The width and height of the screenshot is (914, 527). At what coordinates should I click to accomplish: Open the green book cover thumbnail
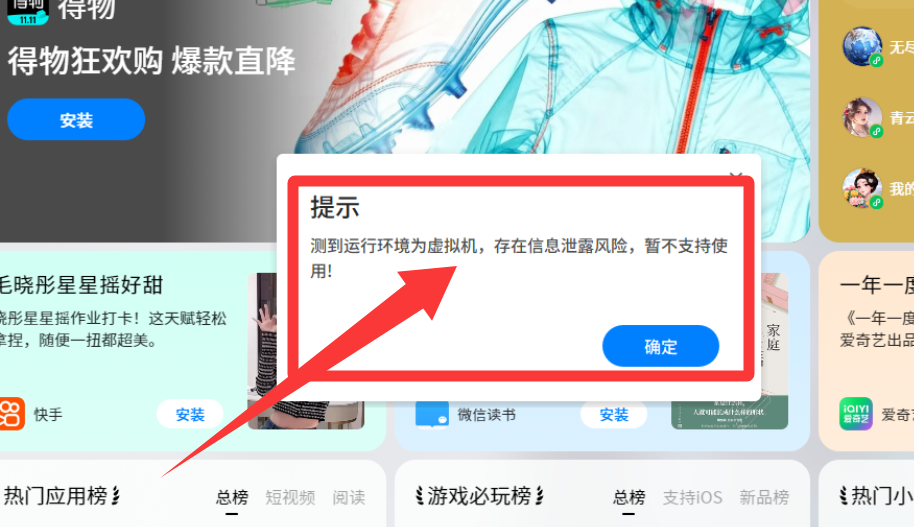coord(729,351)
